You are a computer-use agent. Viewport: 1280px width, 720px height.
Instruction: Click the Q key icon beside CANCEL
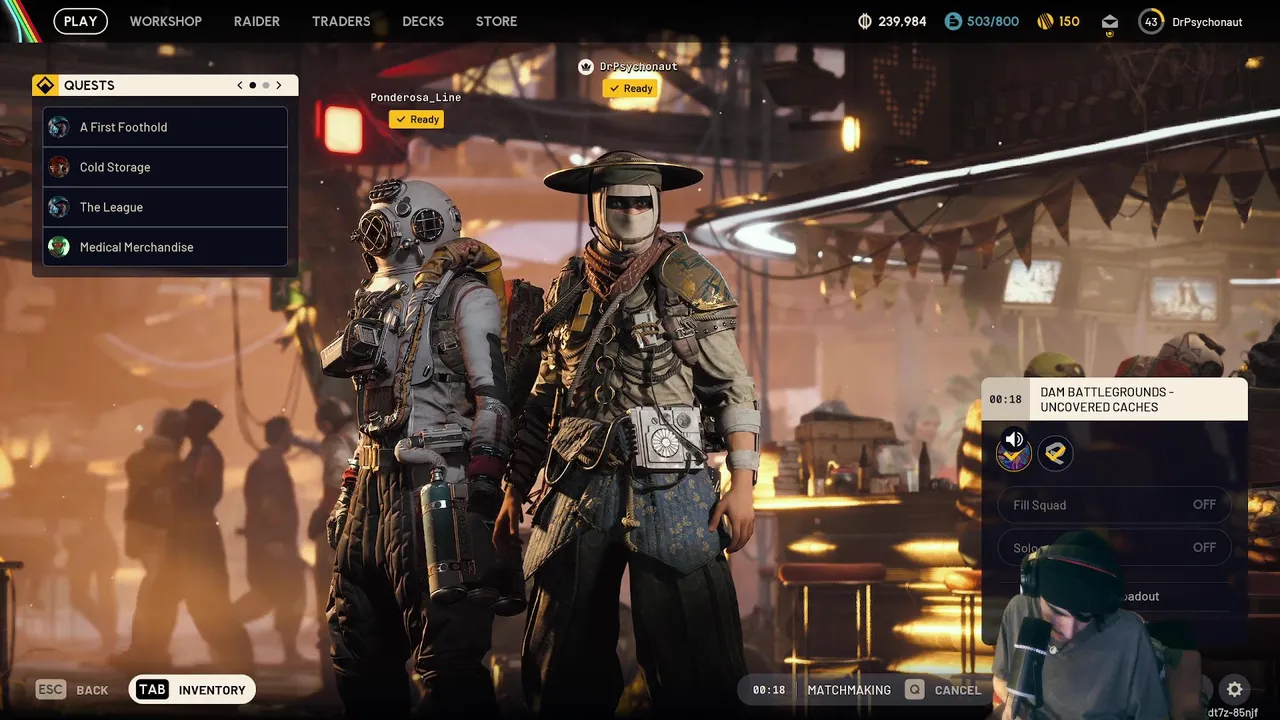[x=914, y=689]
